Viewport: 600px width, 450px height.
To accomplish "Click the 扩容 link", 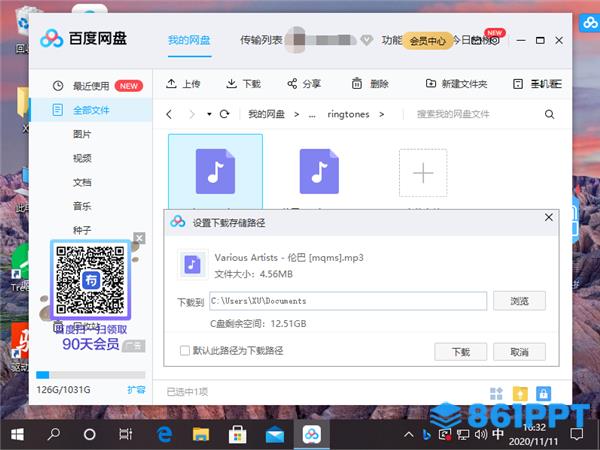I will 136,390.
